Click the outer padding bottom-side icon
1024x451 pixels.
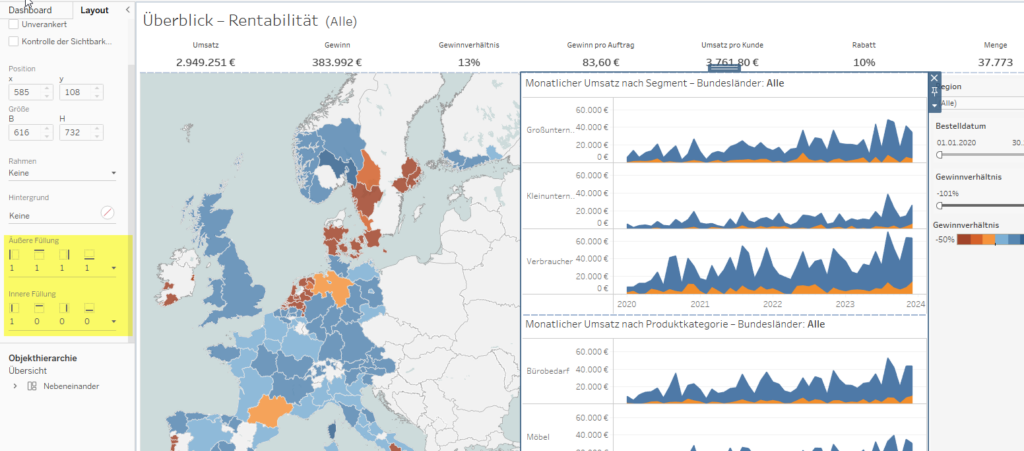88,253
